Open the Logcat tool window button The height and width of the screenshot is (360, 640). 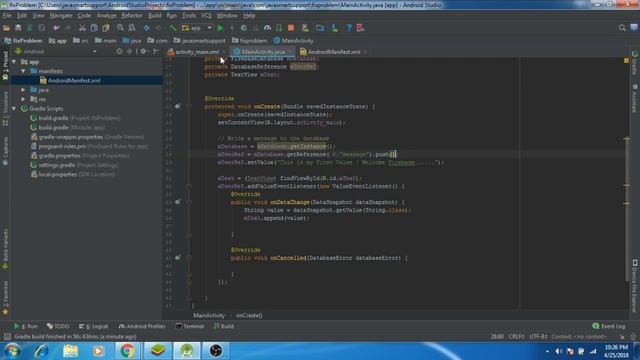click(93, 326)
